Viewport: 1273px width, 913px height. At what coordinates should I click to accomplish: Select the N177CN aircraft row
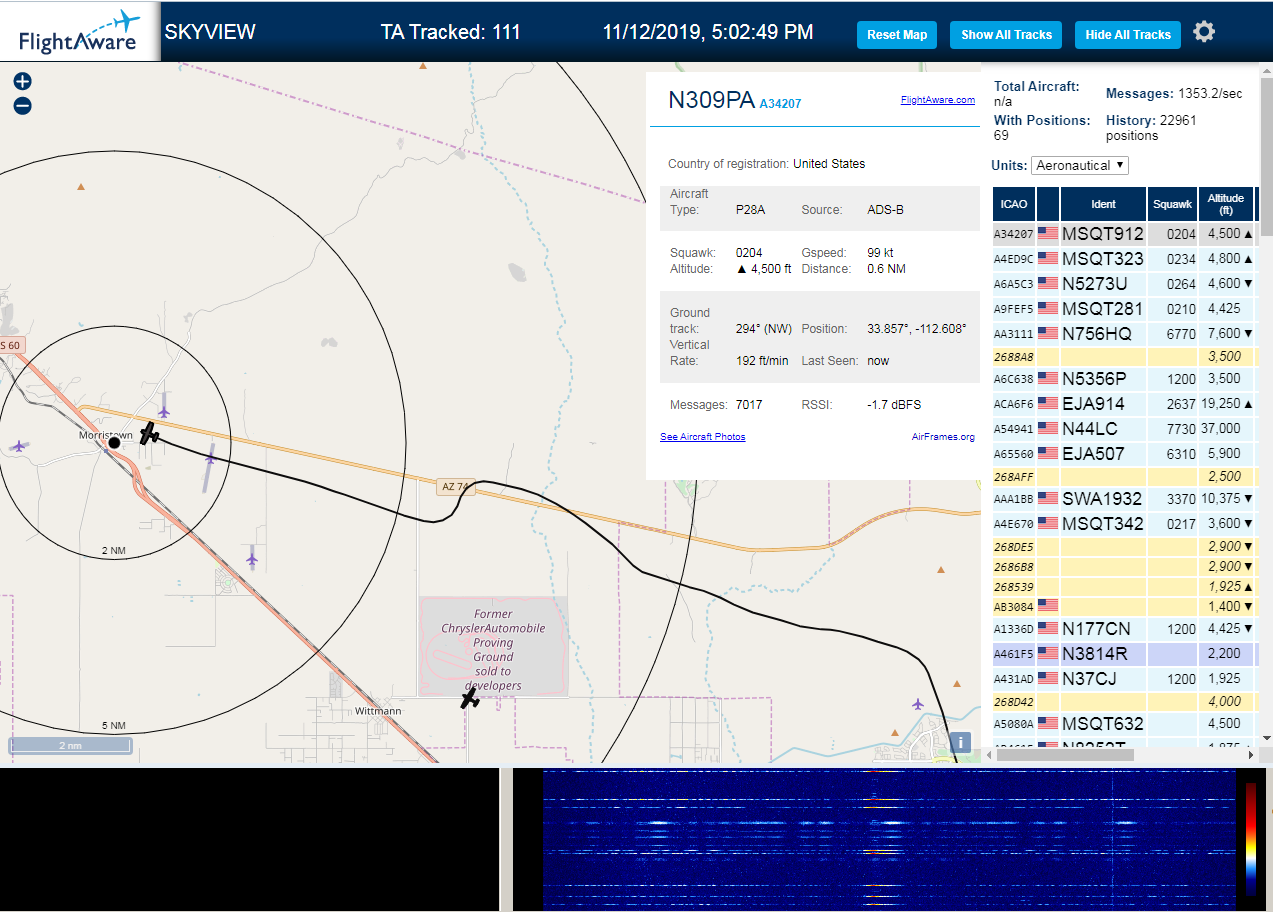1124,628
